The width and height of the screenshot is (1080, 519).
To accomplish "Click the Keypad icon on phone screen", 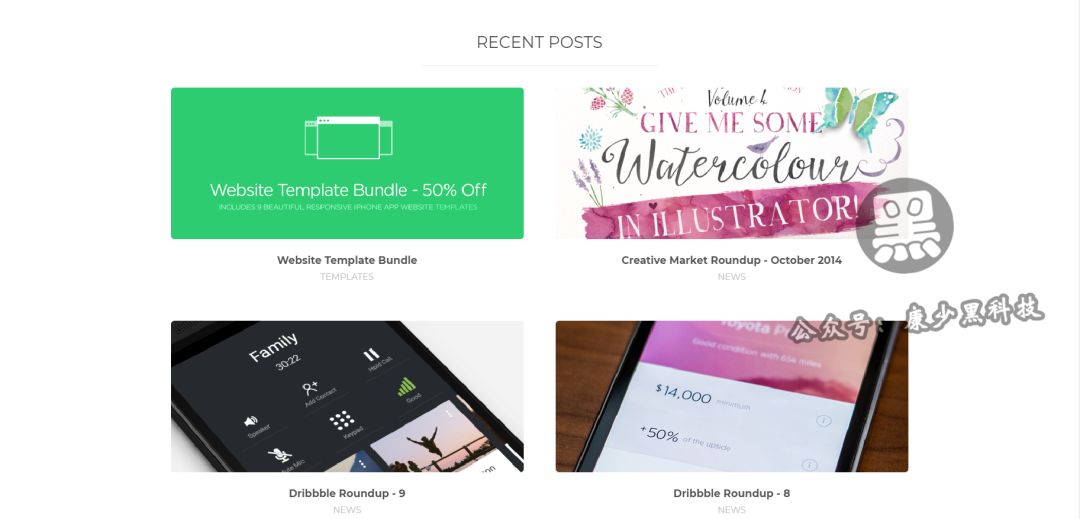I will [342, 420].
